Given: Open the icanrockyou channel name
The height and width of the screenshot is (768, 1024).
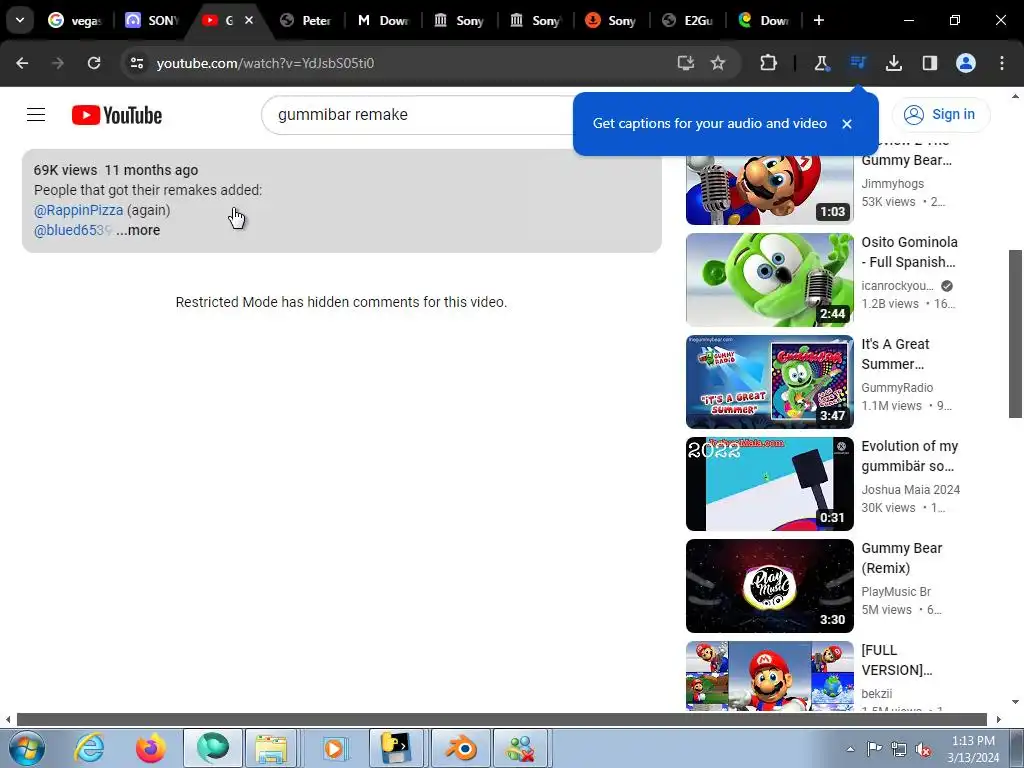Looking at the screenshot, I should [x=897, y=286].
